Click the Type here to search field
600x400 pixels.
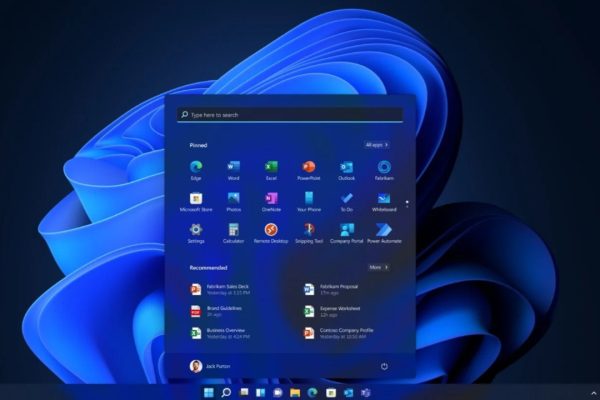tap(290, 115)
